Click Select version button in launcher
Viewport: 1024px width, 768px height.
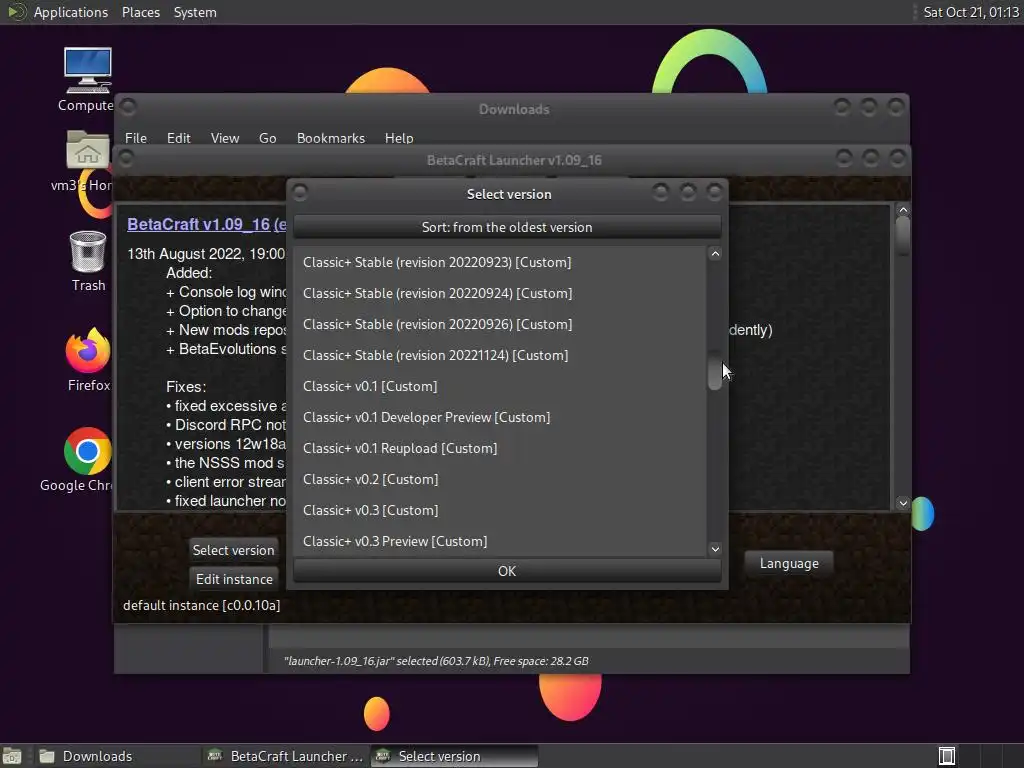tap(233, 550)
